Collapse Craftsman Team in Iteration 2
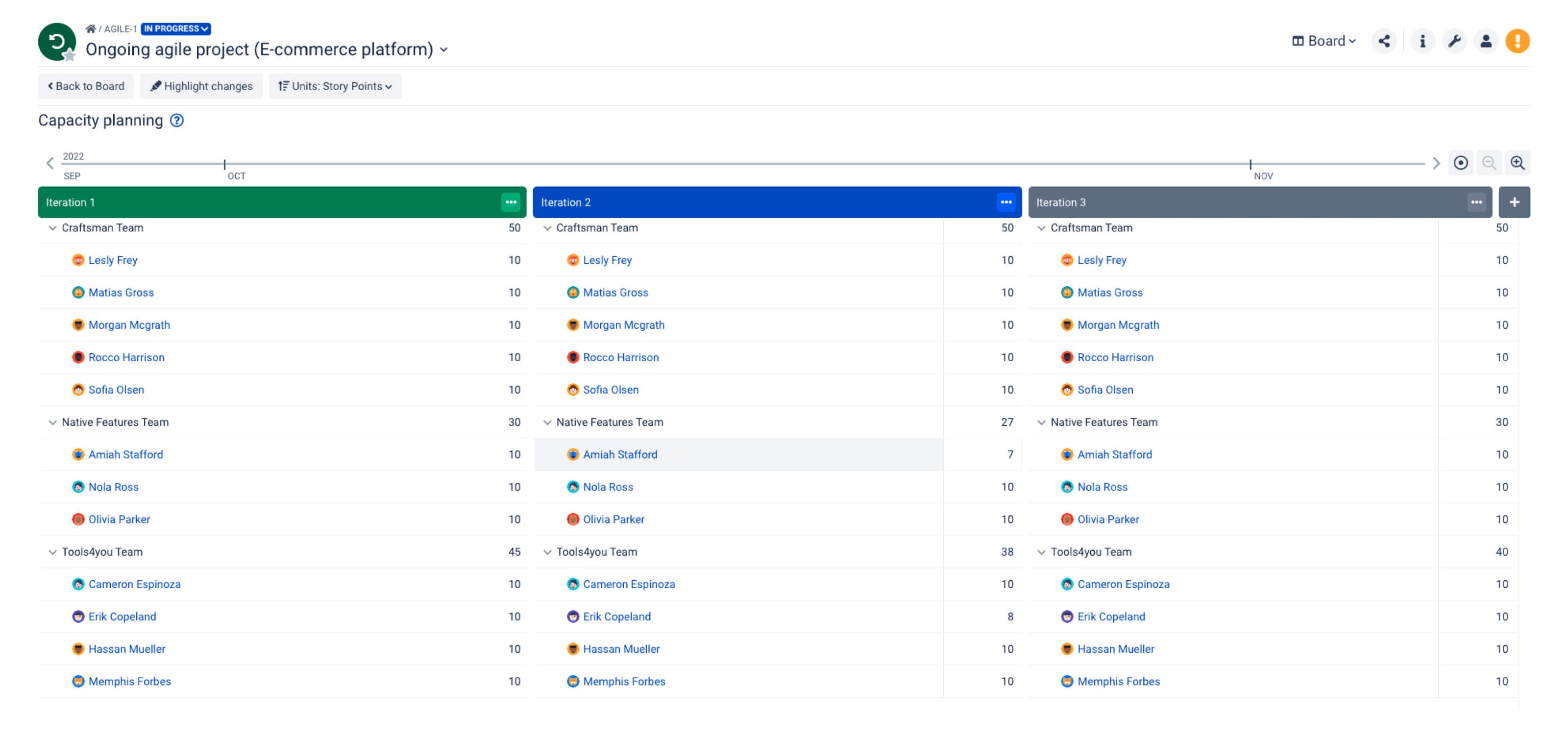This screenshot has width=1568, height=737. tap(547, 228)
